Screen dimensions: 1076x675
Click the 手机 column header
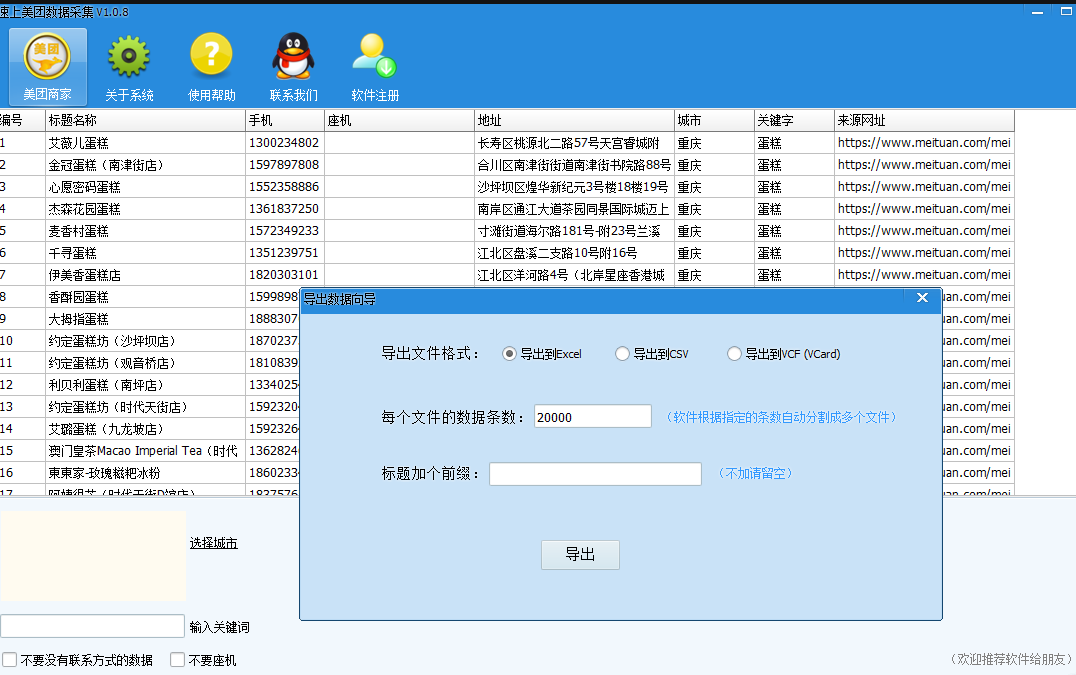point(283,119)
